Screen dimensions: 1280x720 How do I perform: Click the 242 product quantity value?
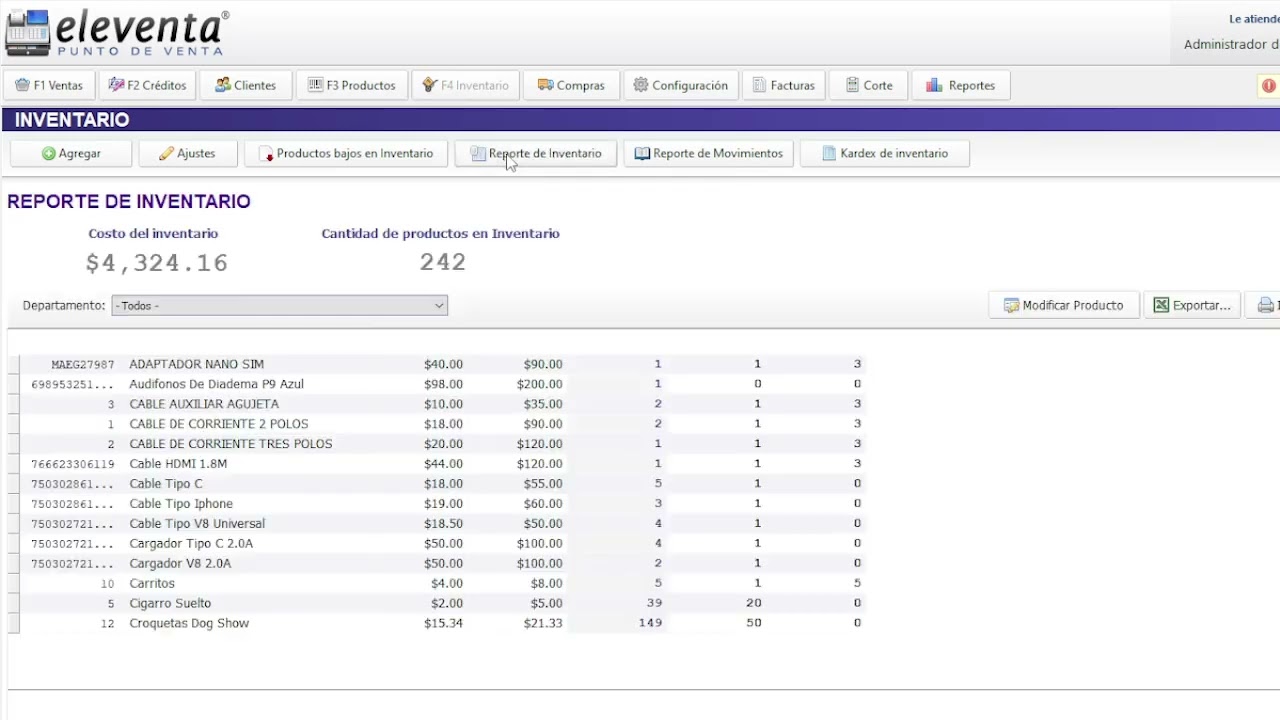pos(443,262)
